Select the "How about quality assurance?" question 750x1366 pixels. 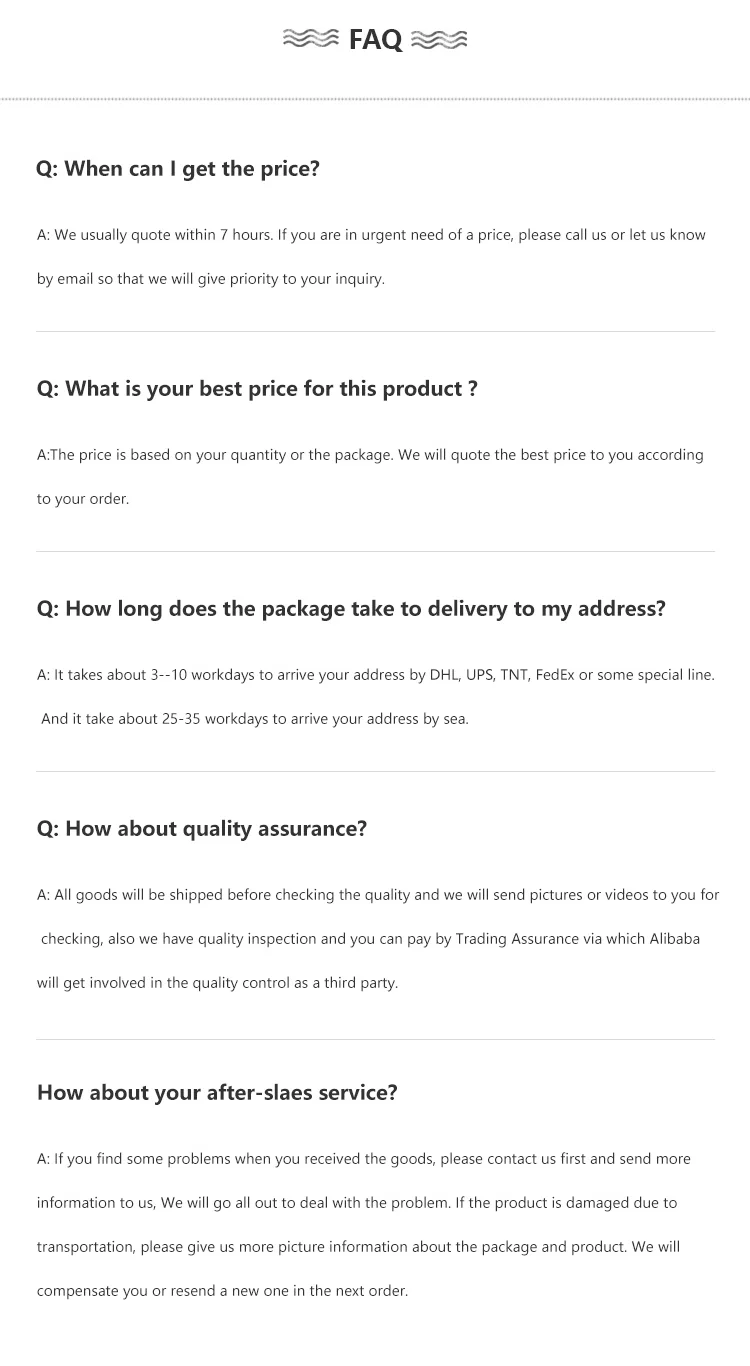coord(202,829)
